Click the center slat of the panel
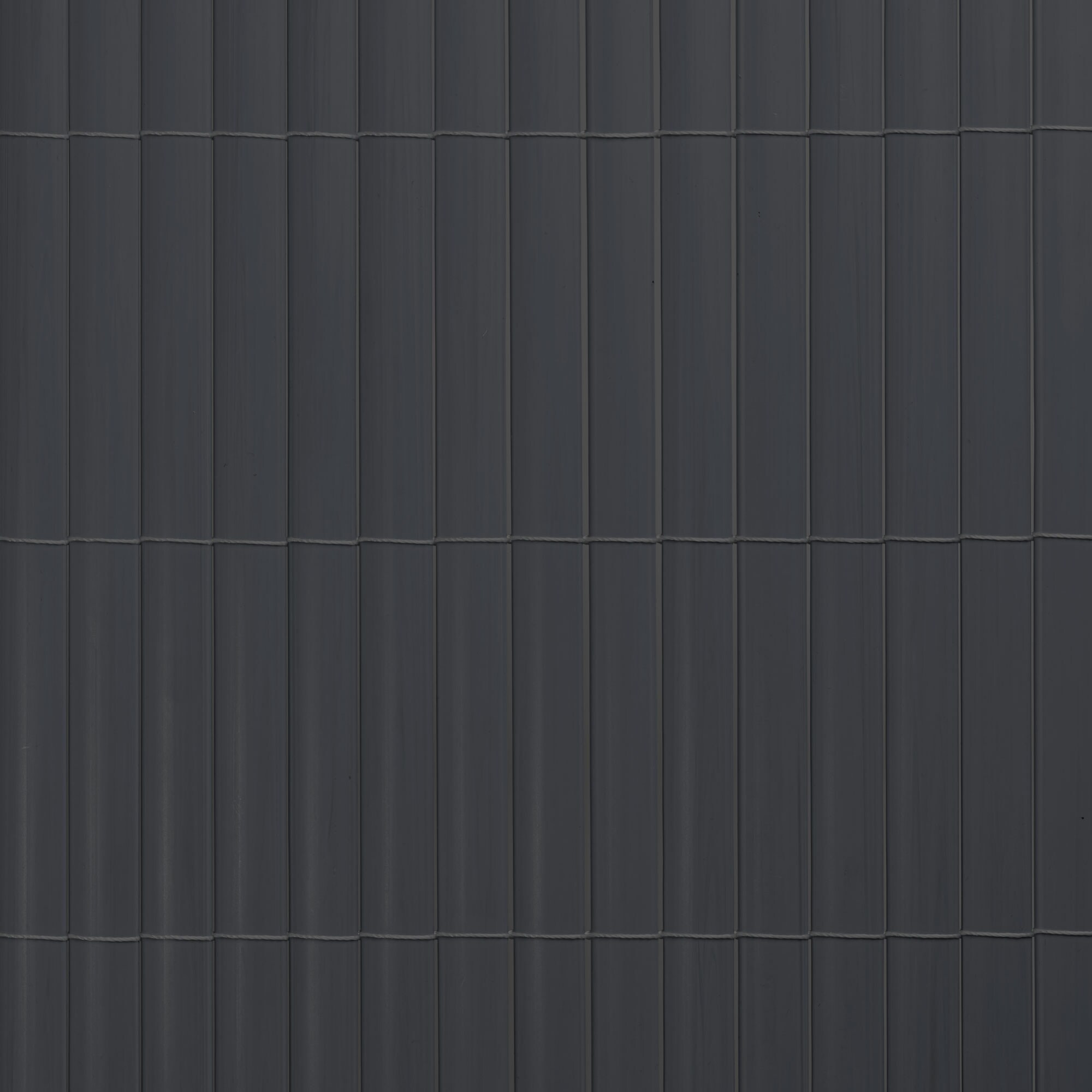Screen dimensions: 1092x1092 coord(548,546)
